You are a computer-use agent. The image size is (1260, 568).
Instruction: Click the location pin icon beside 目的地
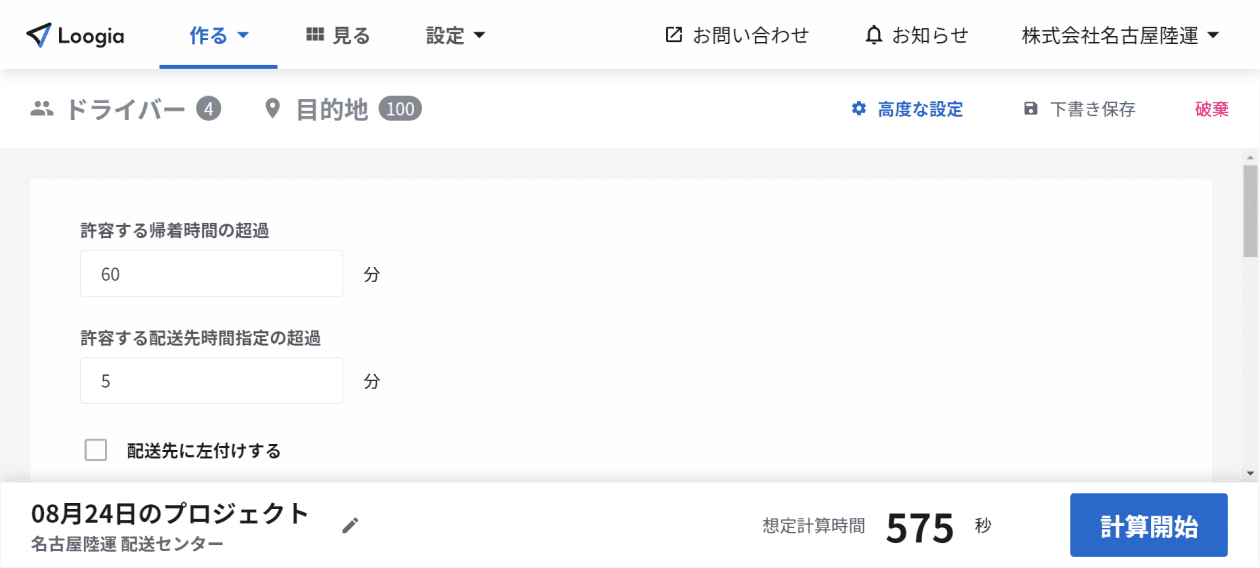[272, 109]
